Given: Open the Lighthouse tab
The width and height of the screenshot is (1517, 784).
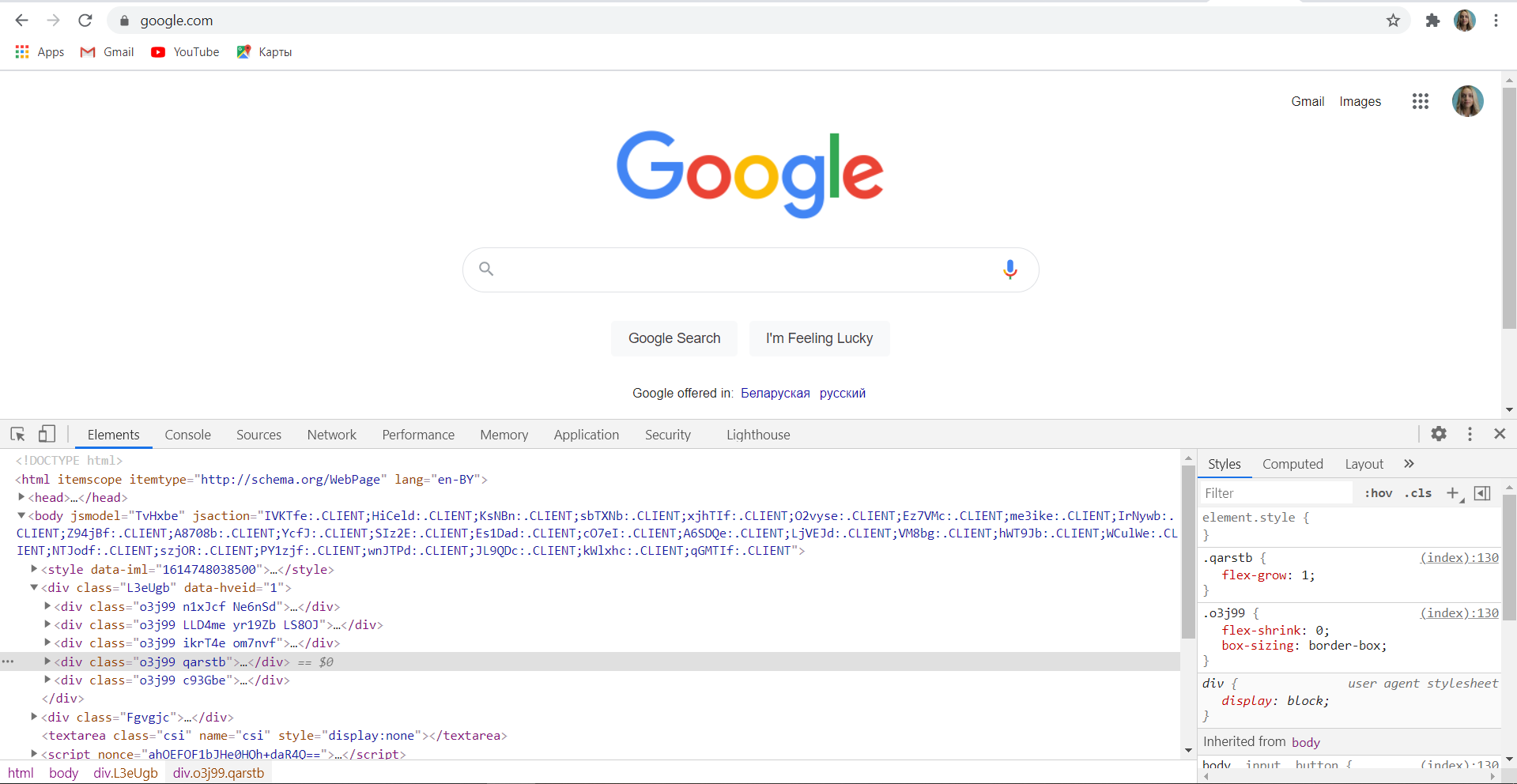Looking at the screenshot, I should click(758, 435).
